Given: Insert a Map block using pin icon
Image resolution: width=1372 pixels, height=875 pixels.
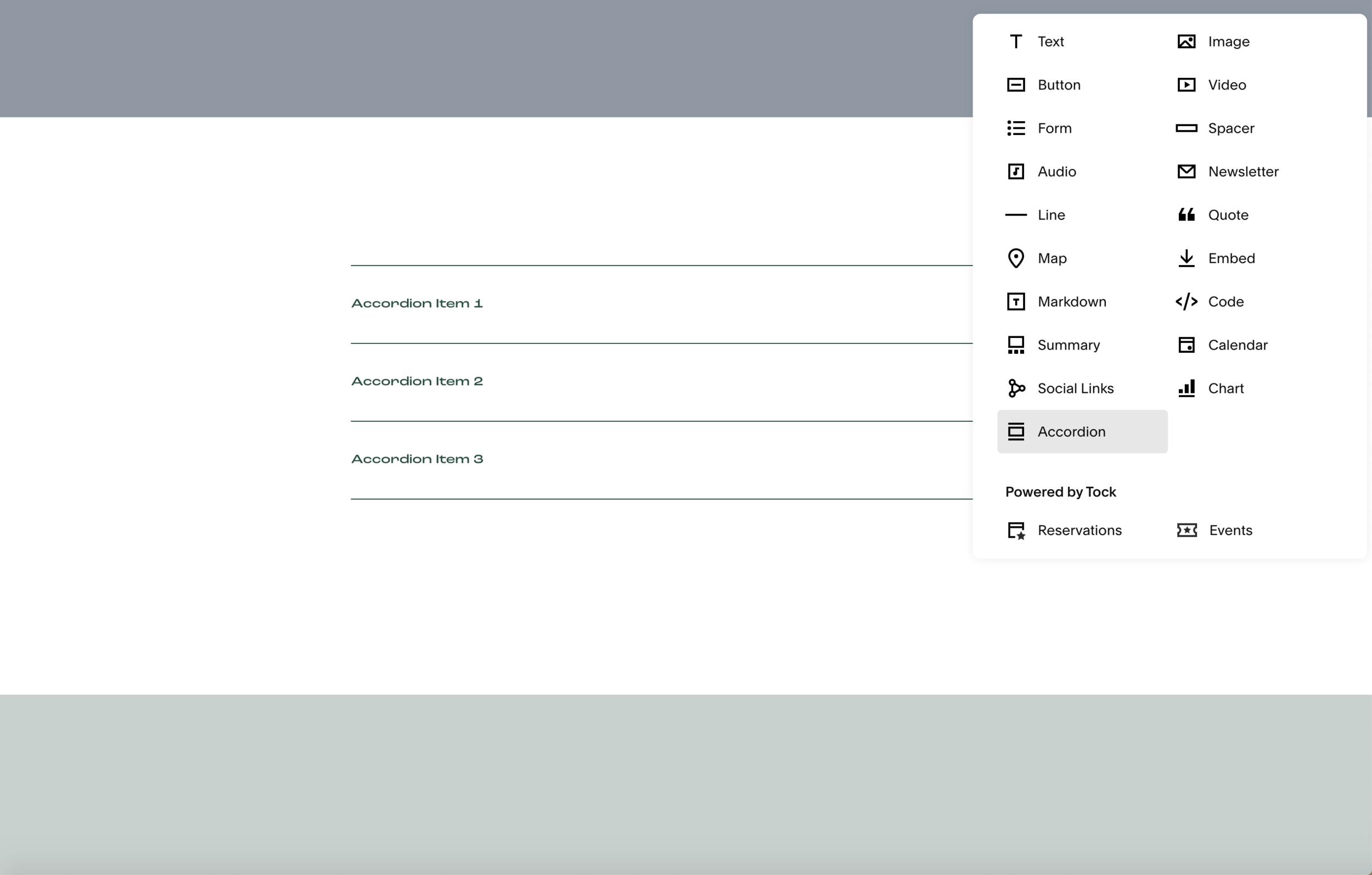Looking at the screenshot, I should pyautogui.click(x=1015, y=258).
